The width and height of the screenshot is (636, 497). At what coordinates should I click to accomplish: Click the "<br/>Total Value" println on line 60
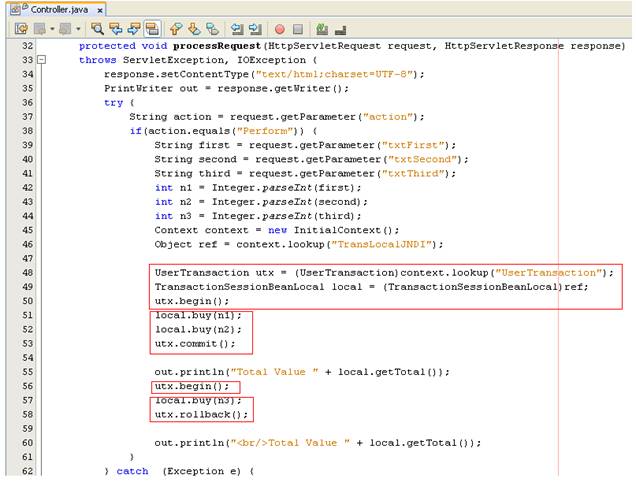[318, 443]
